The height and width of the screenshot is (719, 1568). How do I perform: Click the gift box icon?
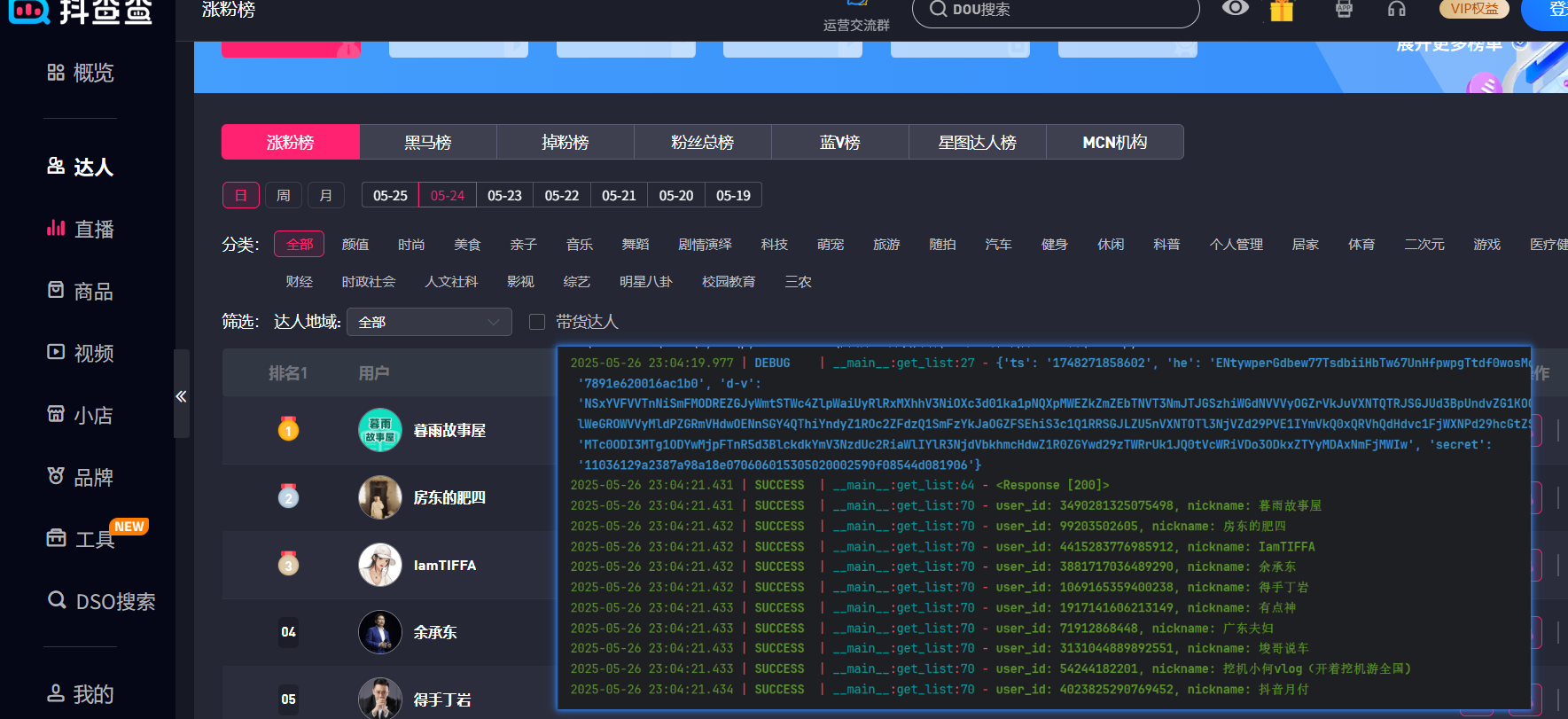(1282, 10)
